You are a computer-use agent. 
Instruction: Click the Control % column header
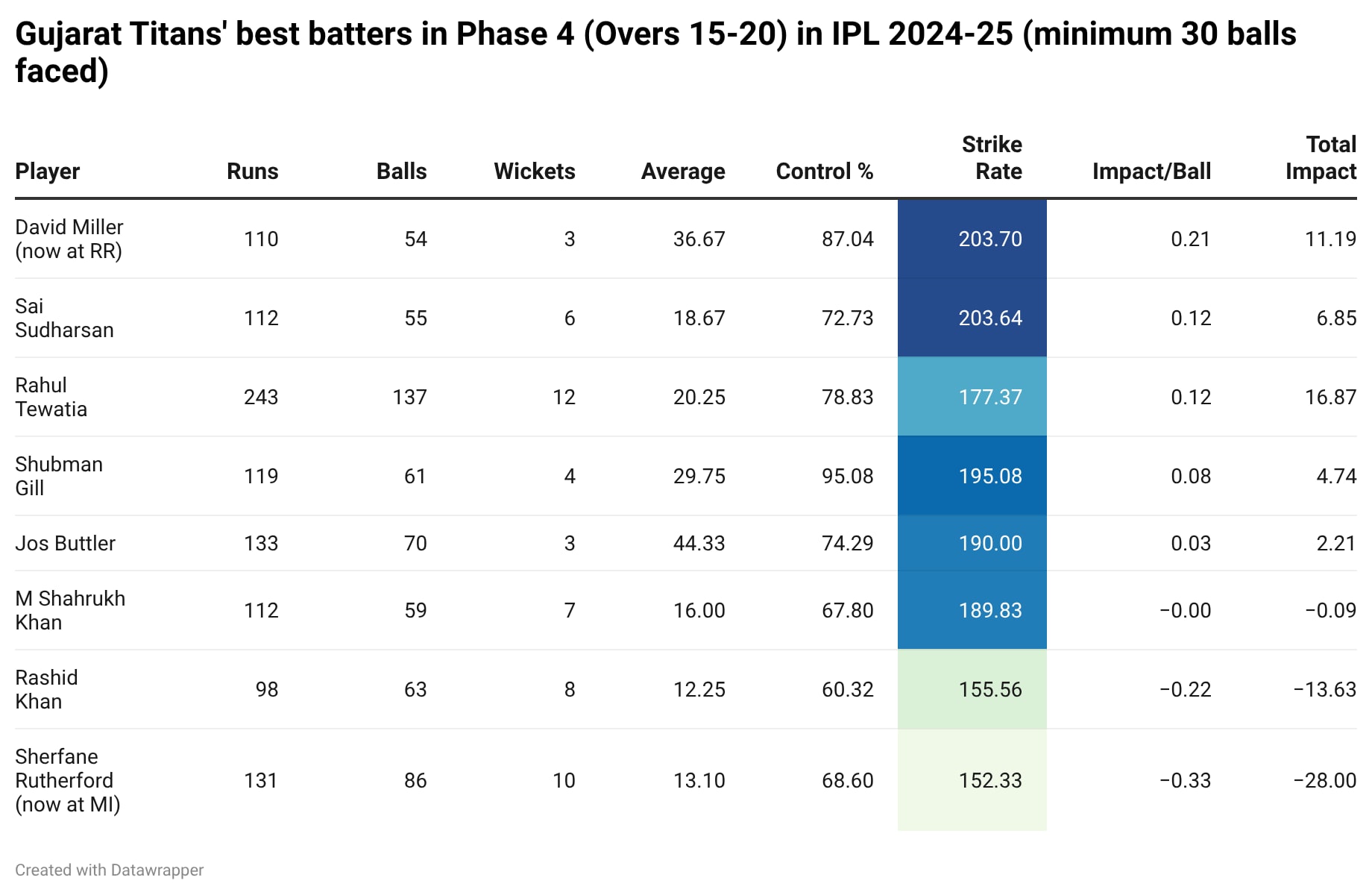point(824,172)
